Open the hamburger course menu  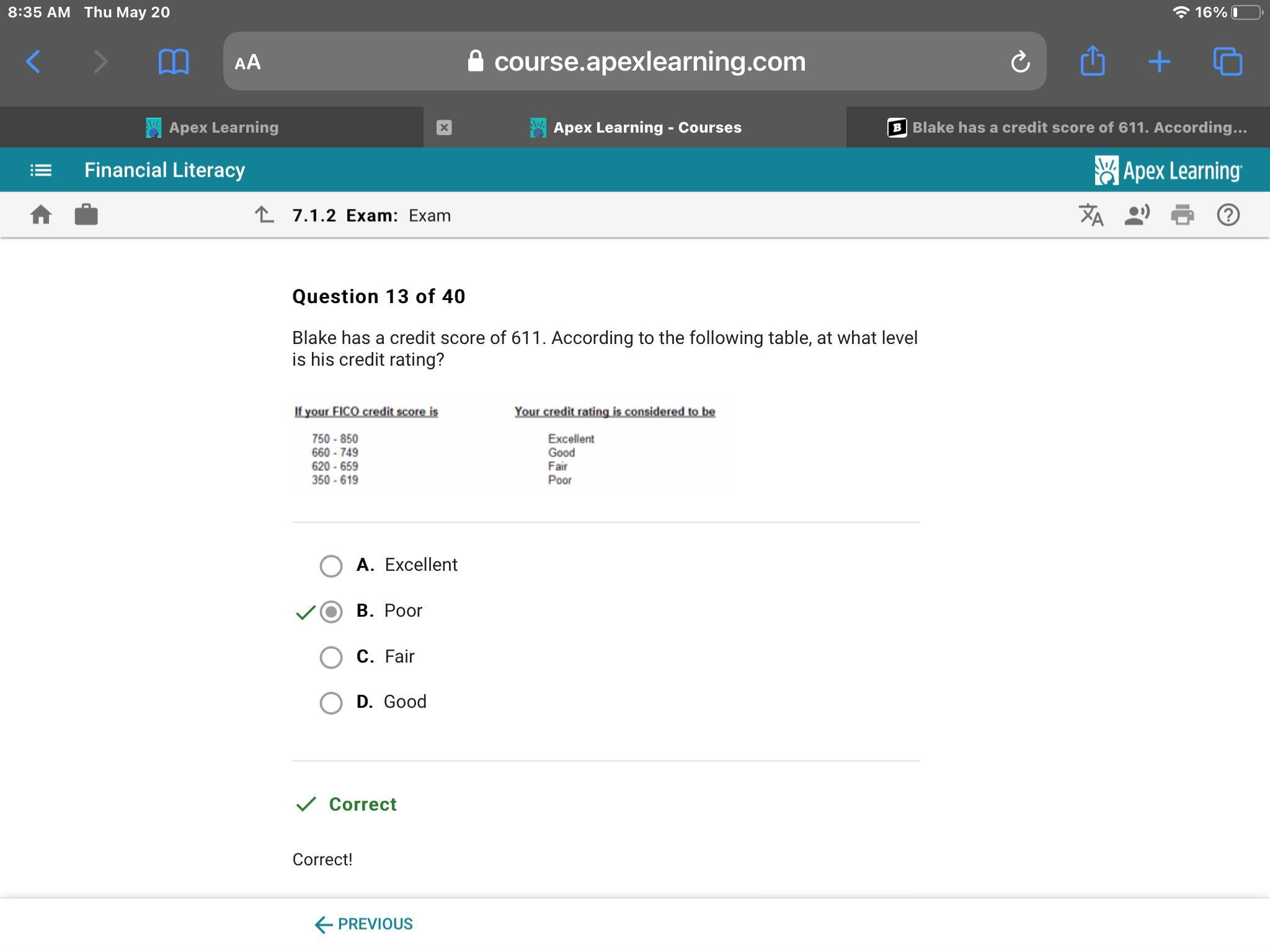[41, 170]
